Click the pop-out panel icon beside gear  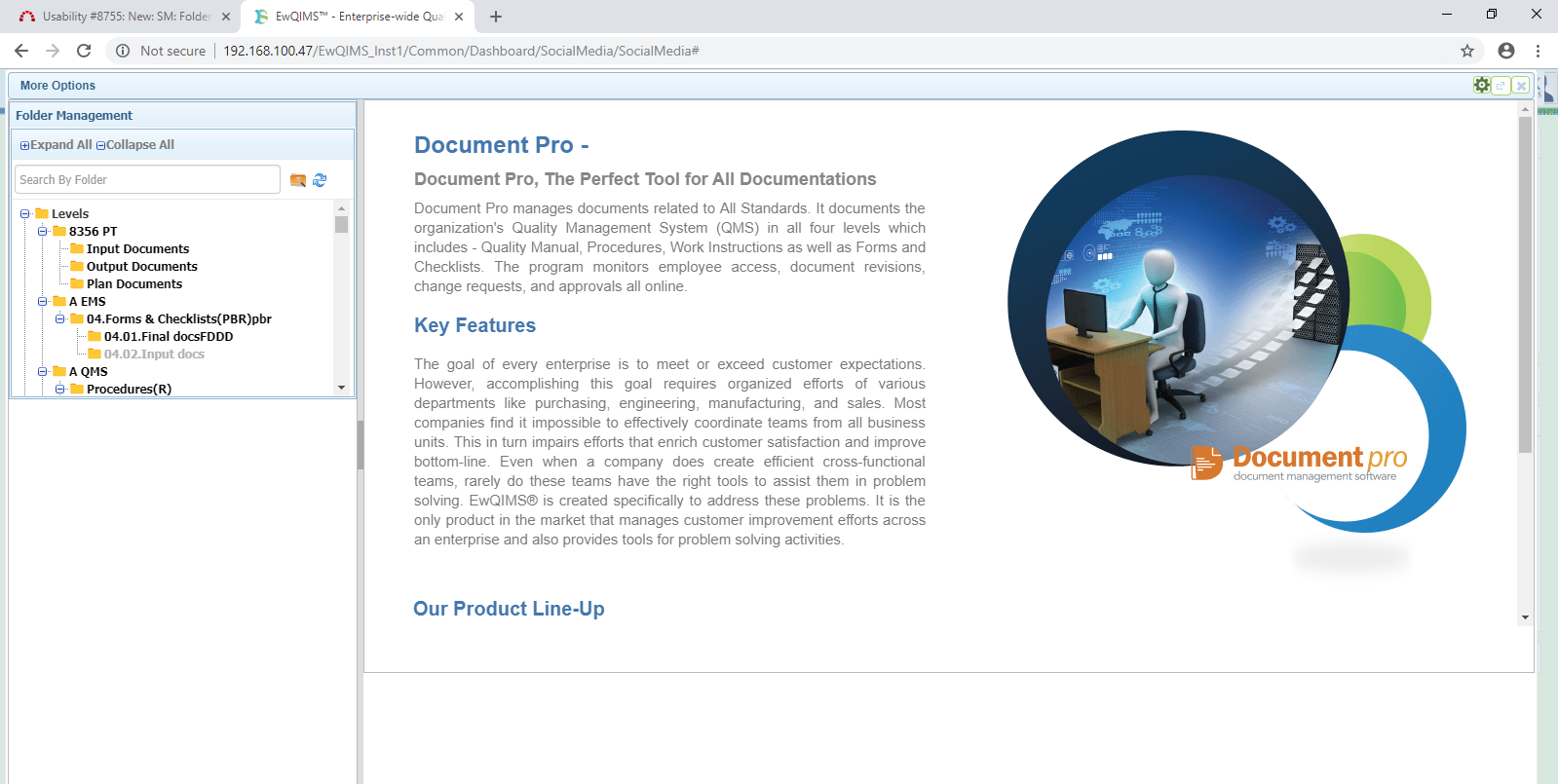pos(1501,86)
